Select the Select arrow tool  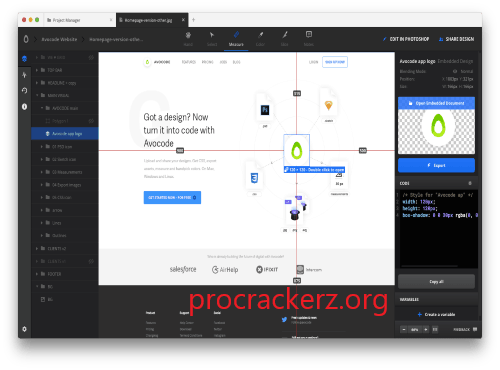tap(212, 39)
